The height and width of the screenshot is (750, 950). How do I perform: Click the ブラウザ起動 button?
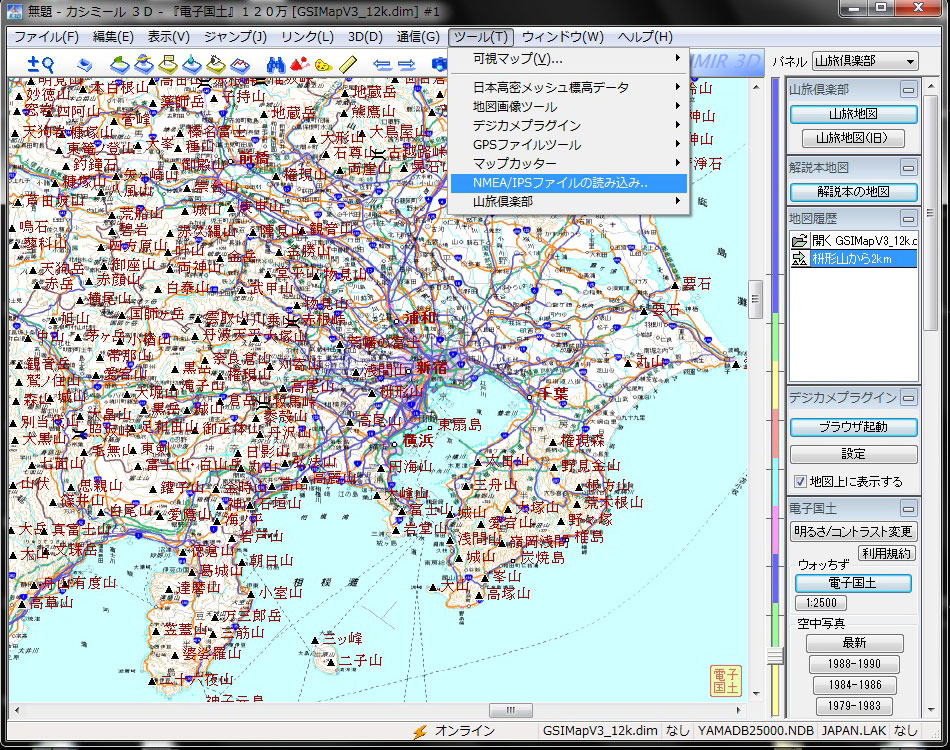pyautogui.click(x=853, y=427)
